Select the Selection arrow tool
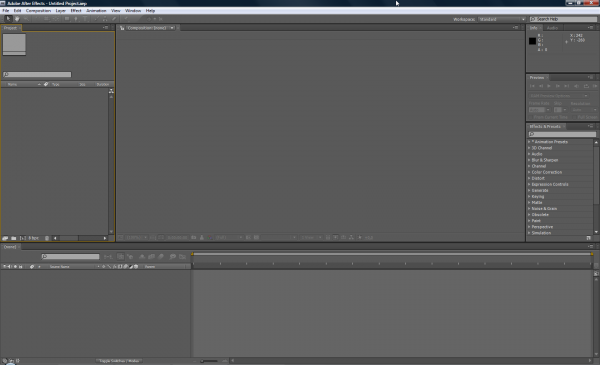This screenshot has width=600, height=365. (x=8, y=19)
